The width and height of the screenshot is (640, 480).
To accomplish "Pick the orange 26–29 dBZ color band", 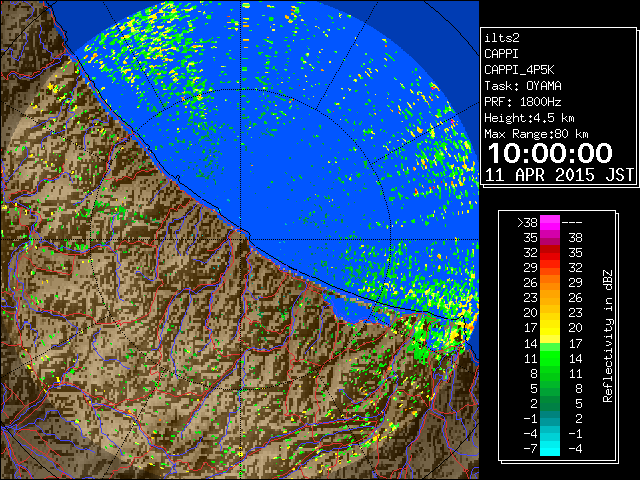I will click(550, 283).
